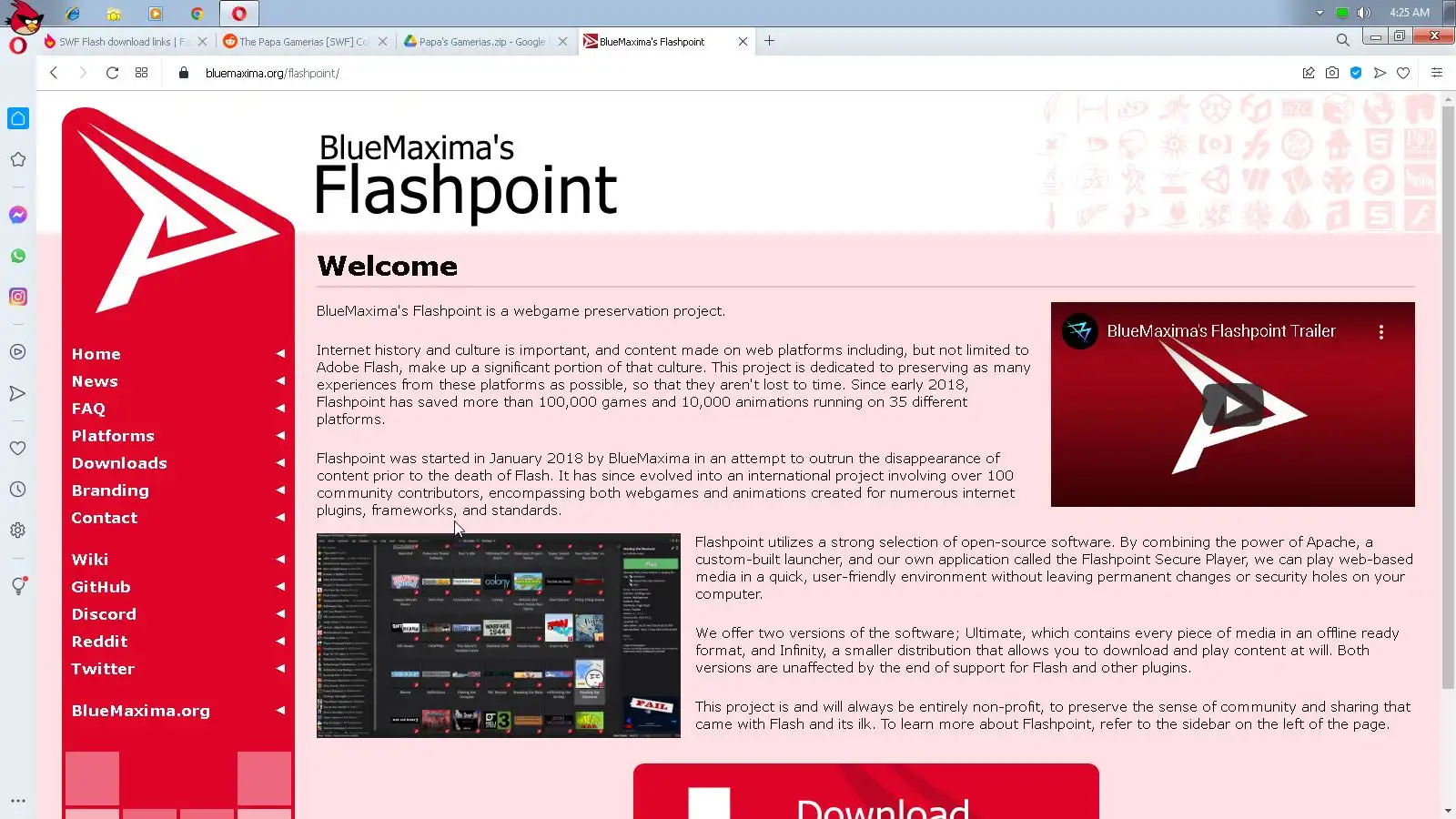Reload the current page

(112, 73)
